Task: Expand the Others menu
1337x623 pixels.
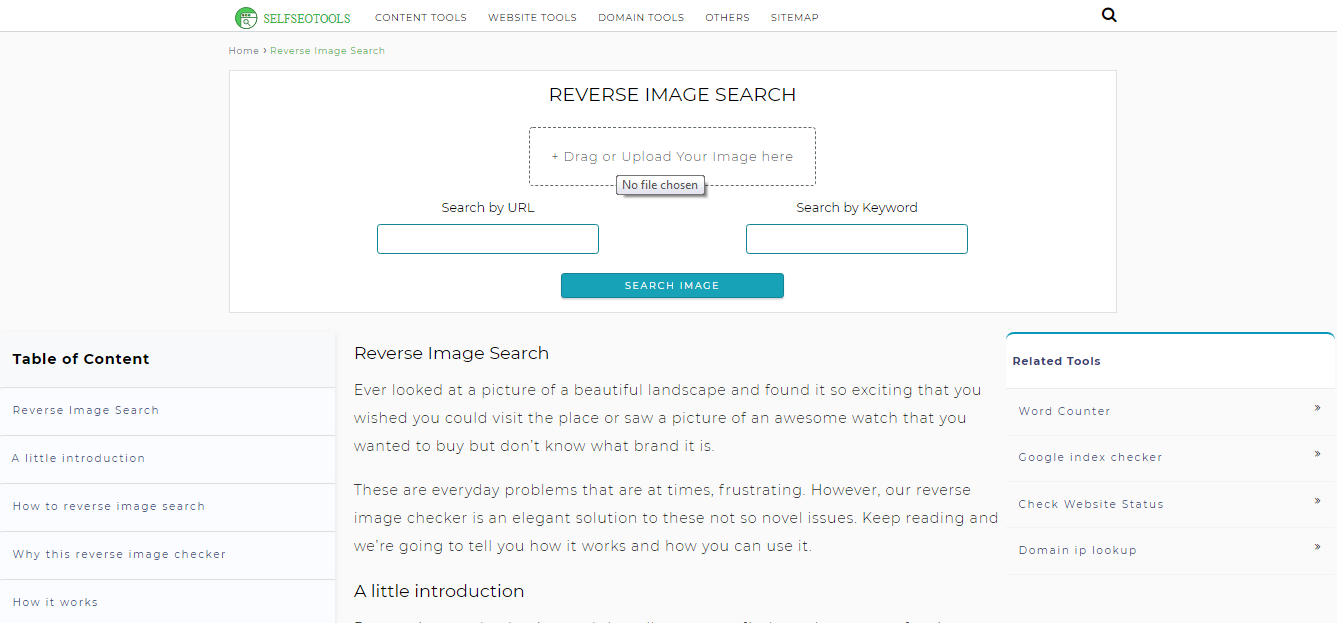Action: click(x=727, y=17)
